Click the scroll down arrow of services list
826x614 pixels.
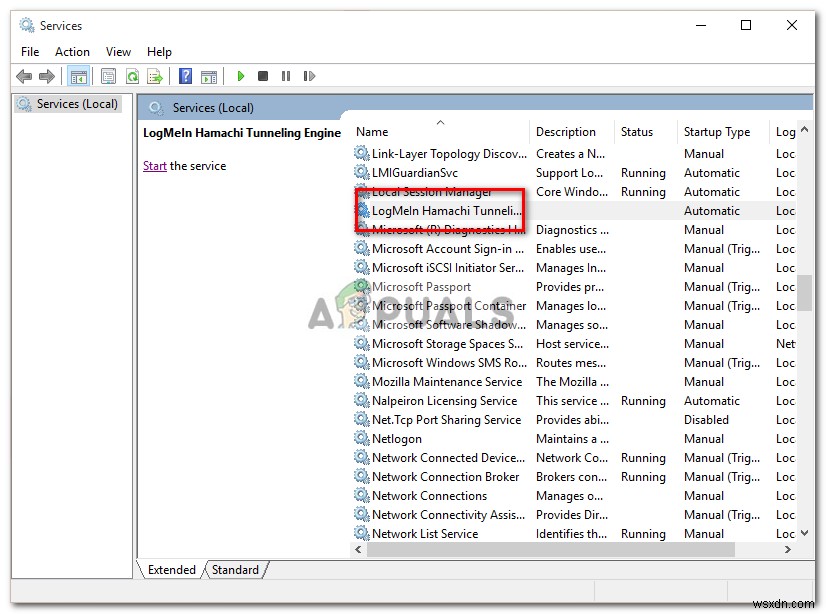(x=804, y=533)
